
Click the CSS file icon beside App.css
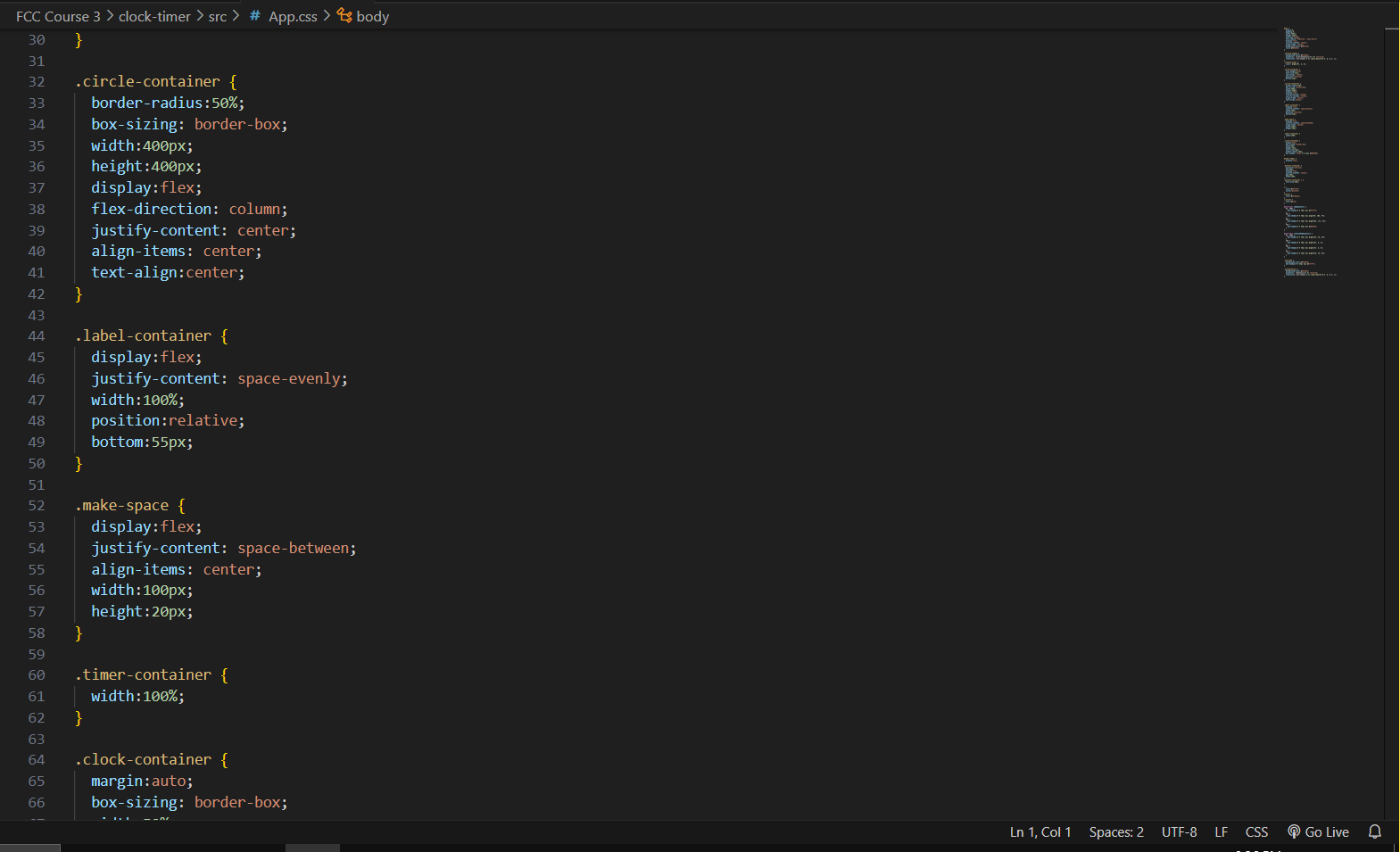[x=255, y=16]
